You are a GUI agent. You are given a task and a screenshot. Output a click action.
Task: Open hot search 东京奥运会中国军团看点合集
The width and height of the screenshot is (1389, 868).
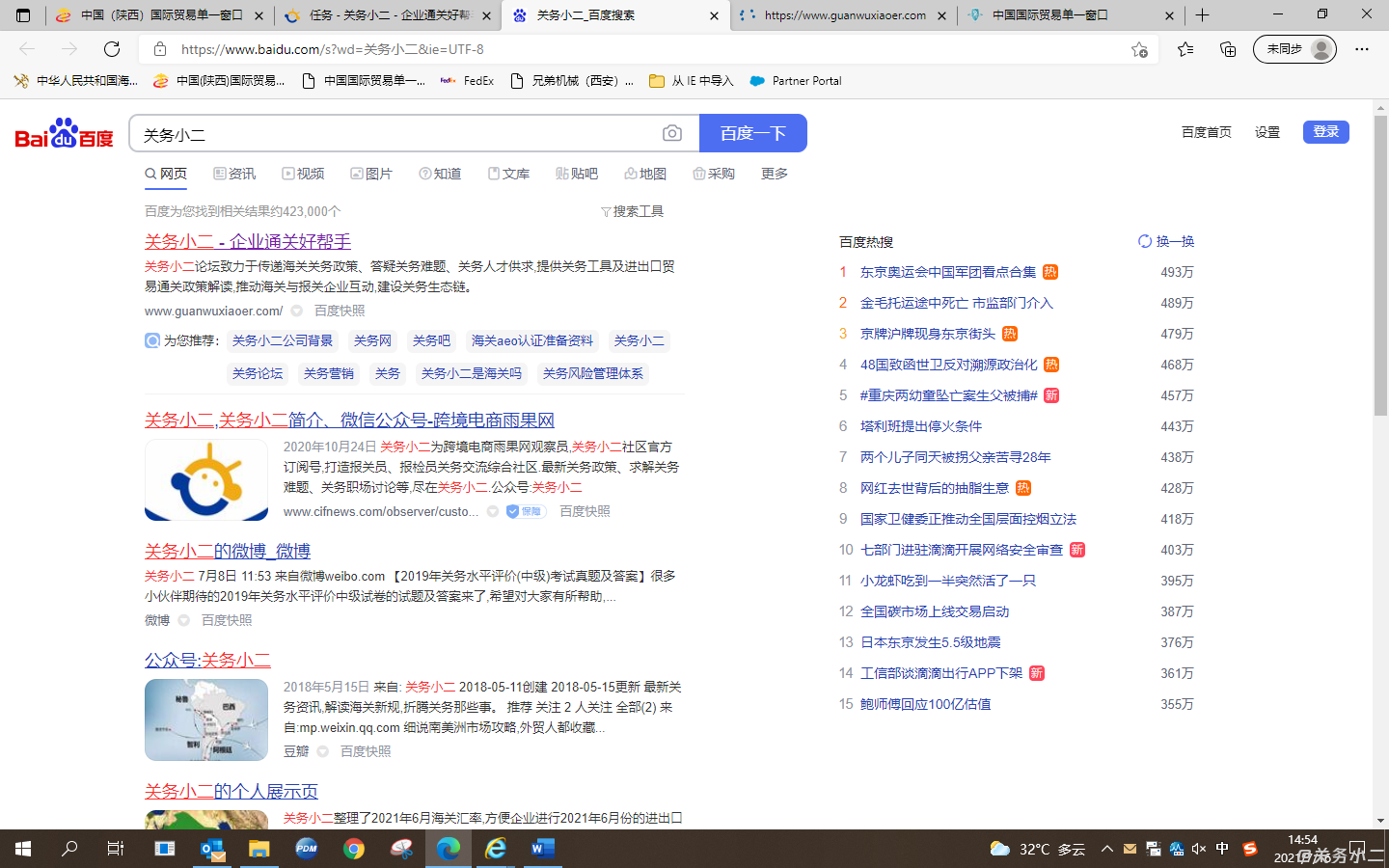948,272
